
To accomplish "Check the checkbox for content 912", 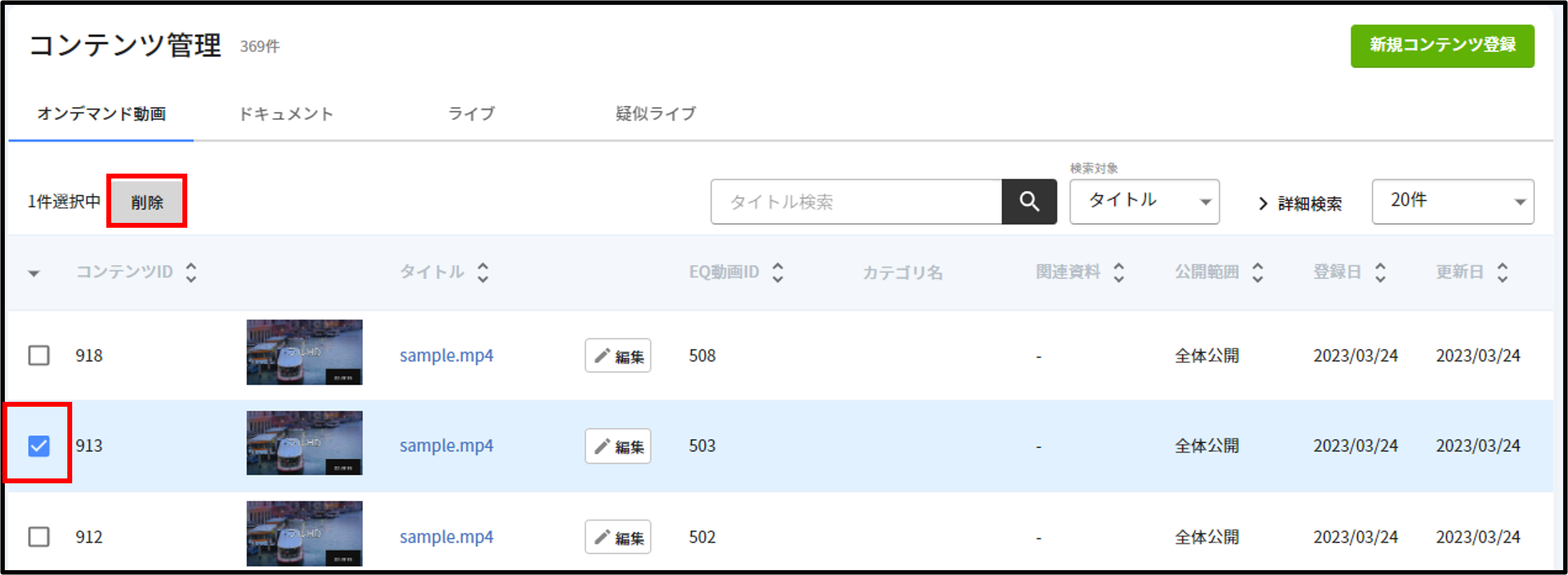I will [x=39, y=536].
